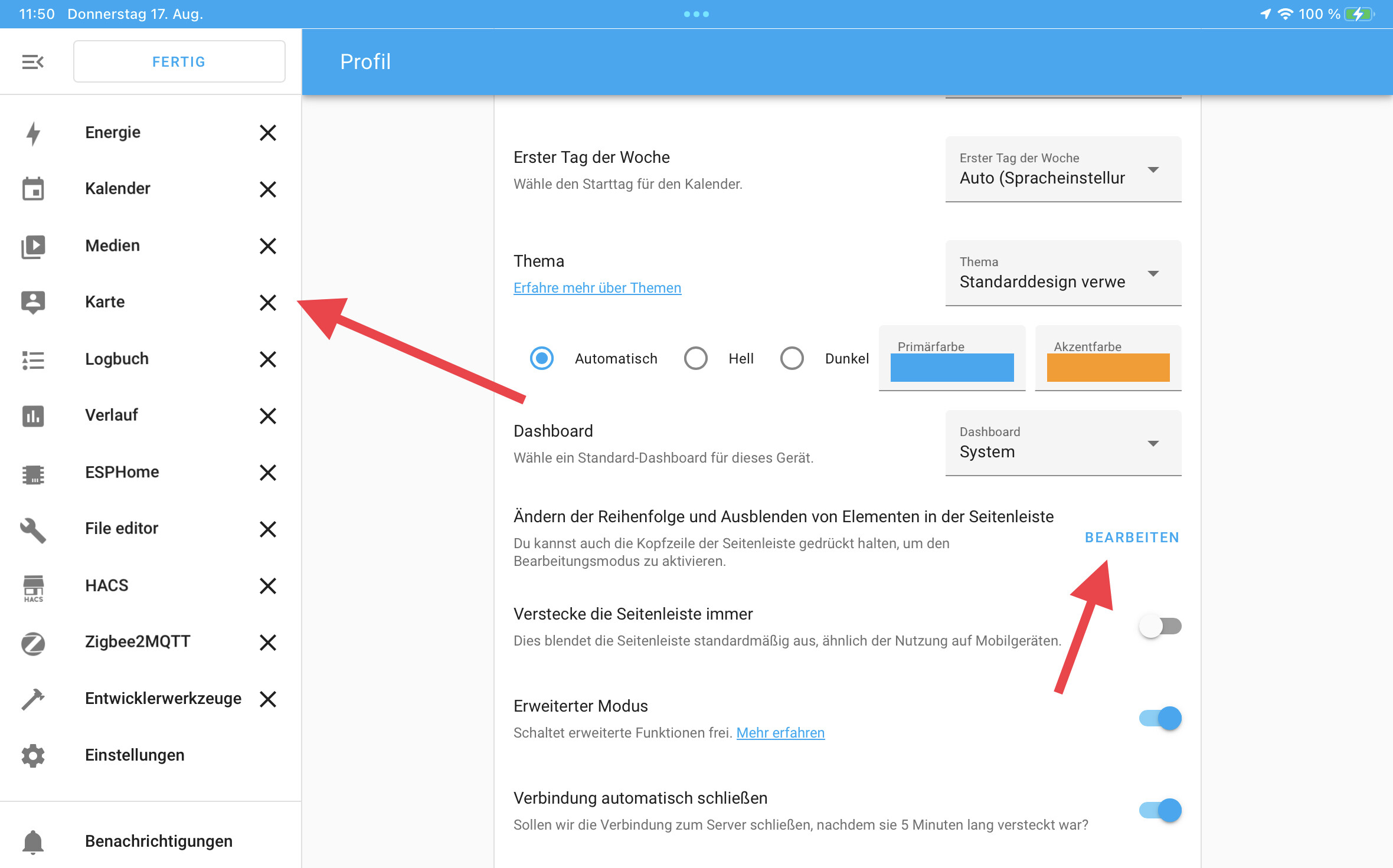
Task: Tap the location services arrow icon
Action: coord(1265,14)
